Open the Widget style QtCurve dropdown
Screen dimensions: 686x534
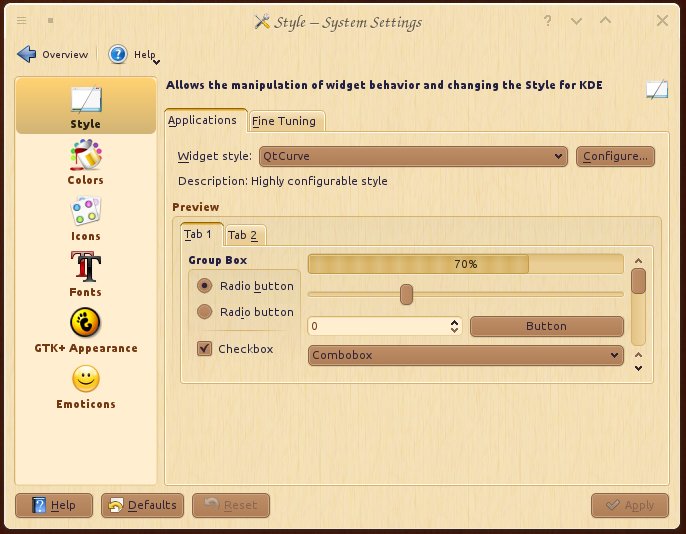tap(413, 156)
